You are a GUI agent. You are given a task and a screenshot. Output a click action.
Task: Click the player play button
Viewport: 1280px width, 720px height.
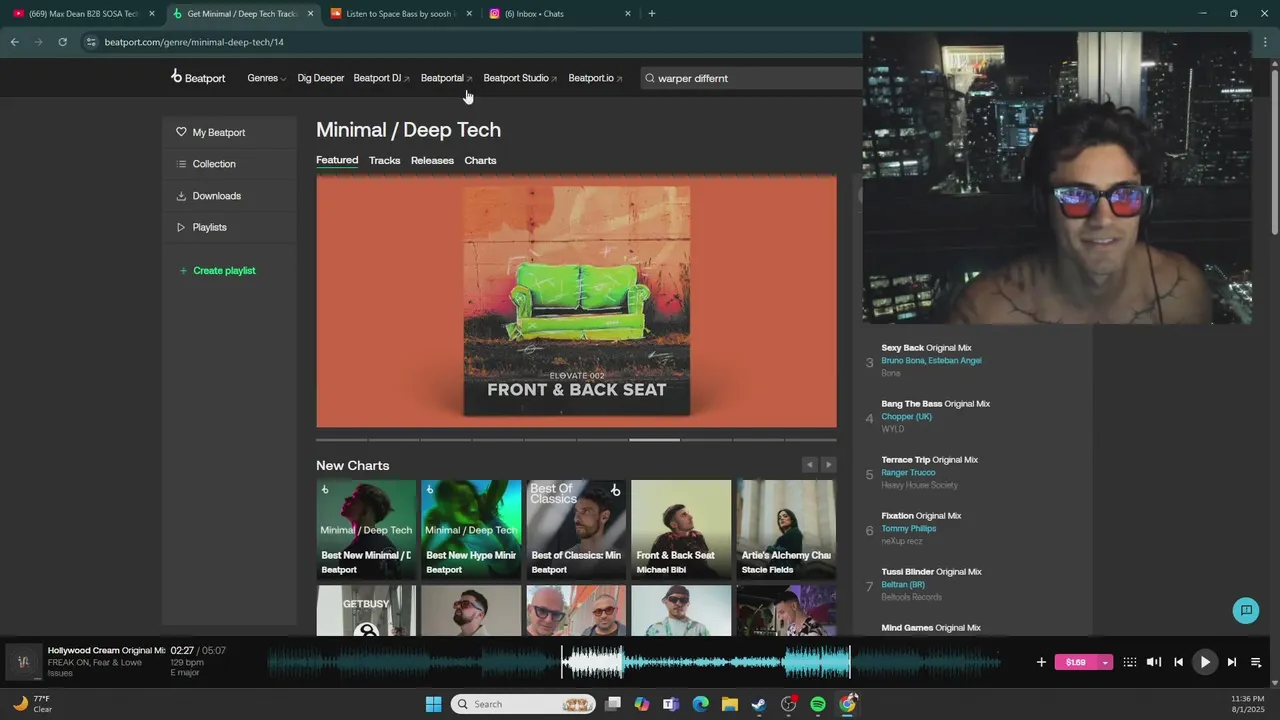coord(1205,662)
